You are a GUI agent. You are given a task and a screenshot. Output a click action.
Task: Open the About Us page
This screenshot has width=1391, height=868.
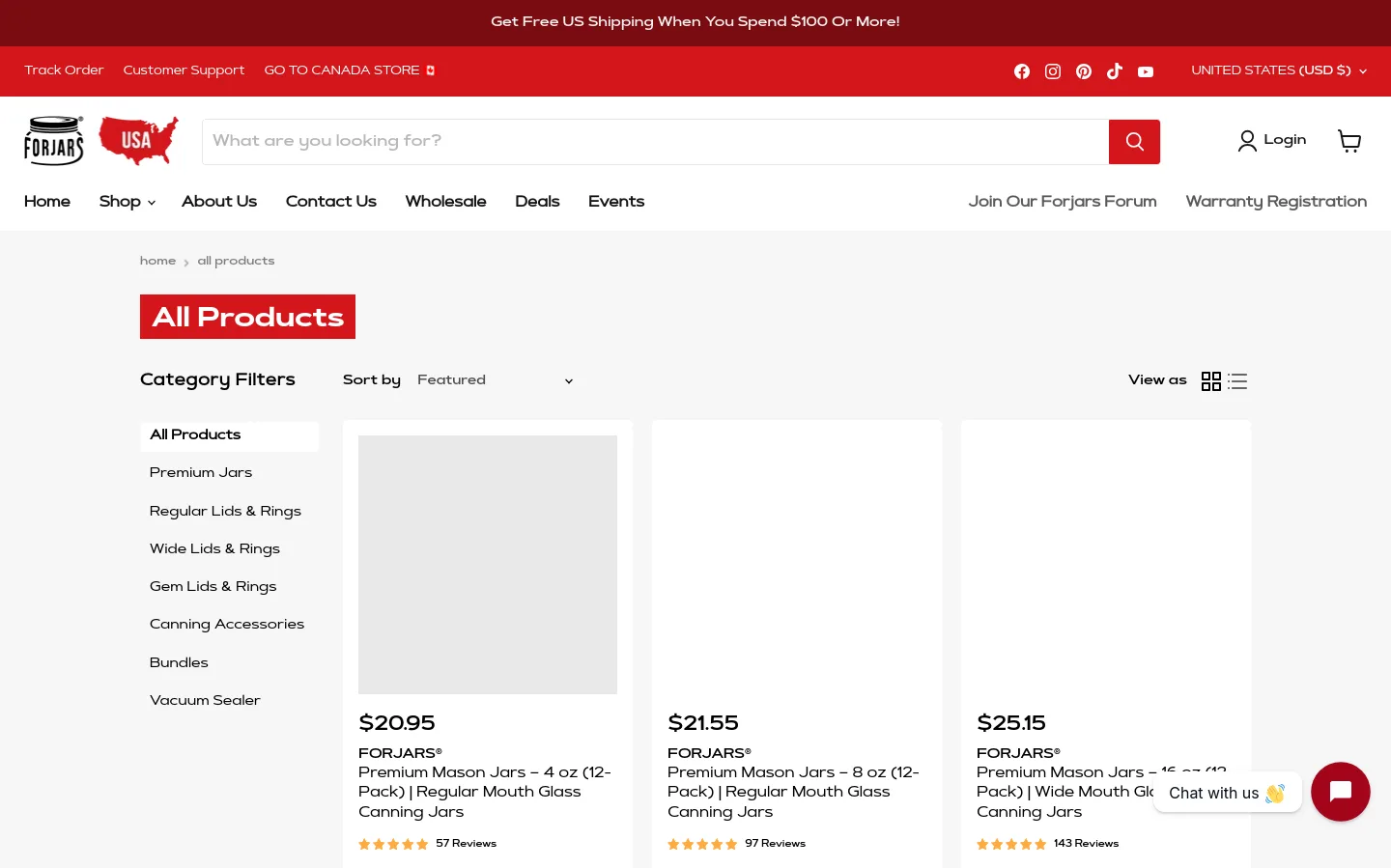tap(219, 202)
